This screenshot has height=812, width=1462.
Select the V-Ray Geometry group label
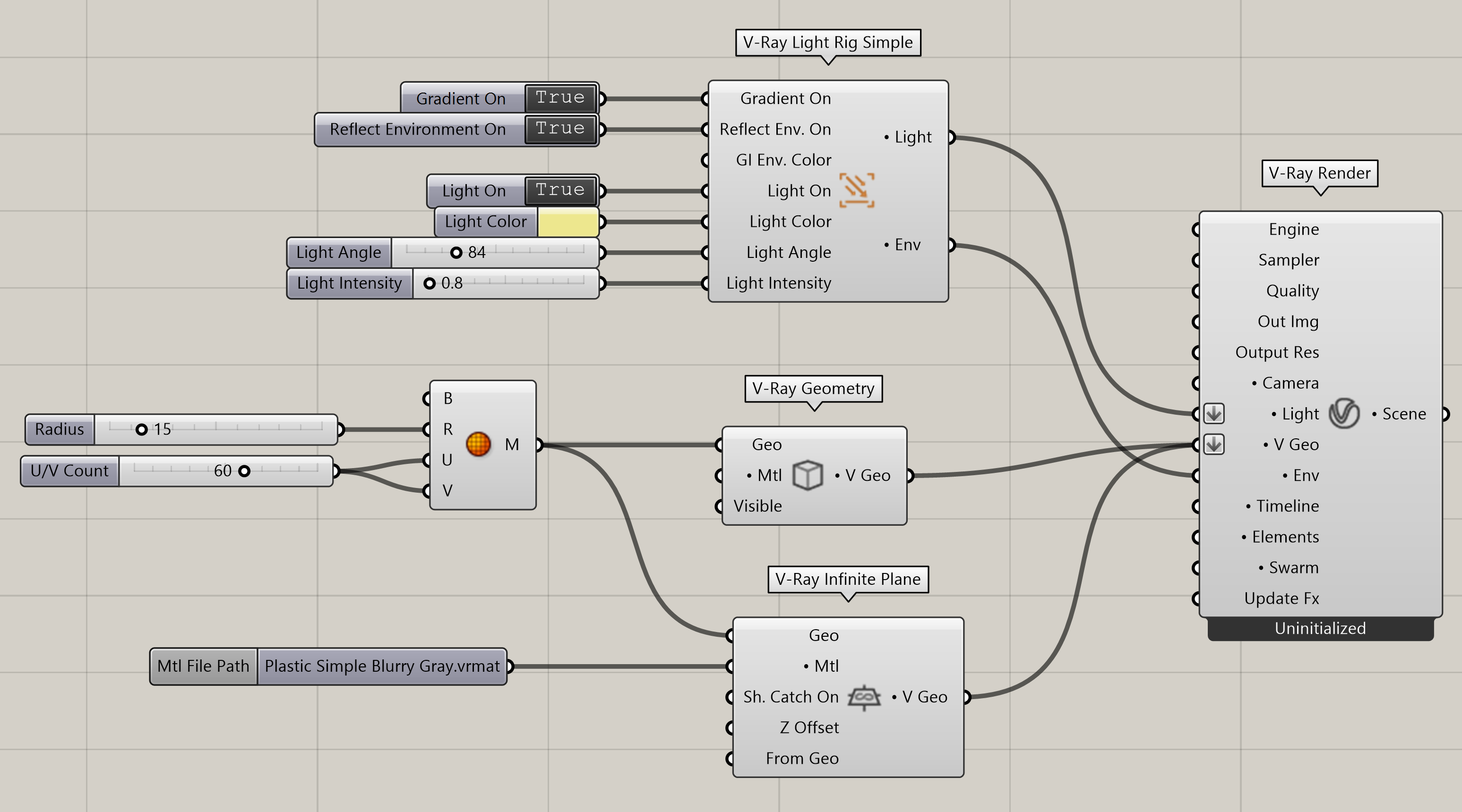coord(813,389)
